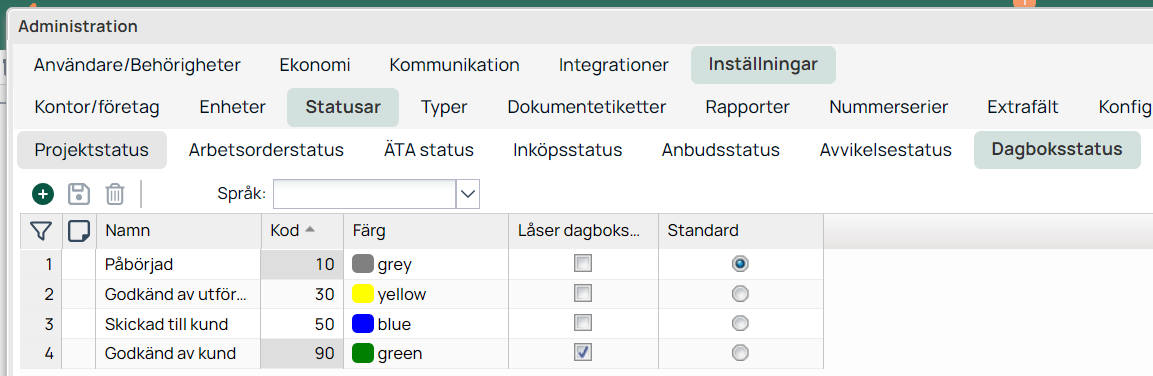The height and width of the screenshot is (376, 1153).
Task: Click the 'Låser dagboks...' column header
Action: coord(583,231)
